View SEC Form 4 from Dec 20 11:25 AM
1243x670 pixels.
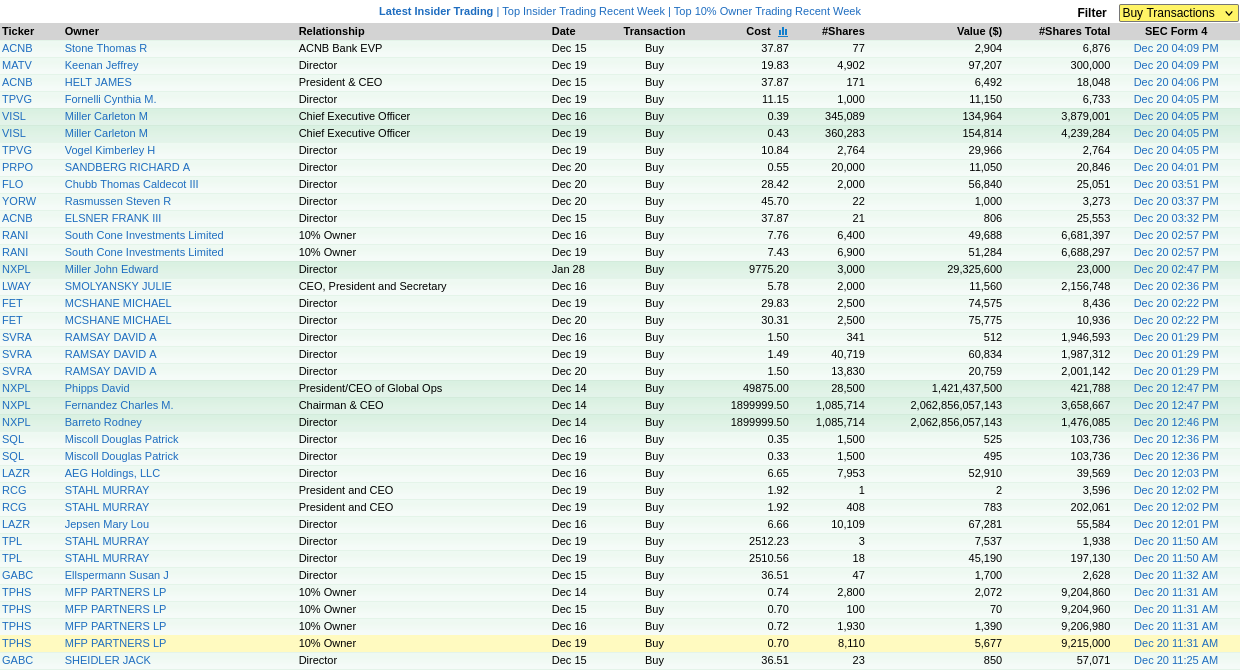pos(1176,660)
